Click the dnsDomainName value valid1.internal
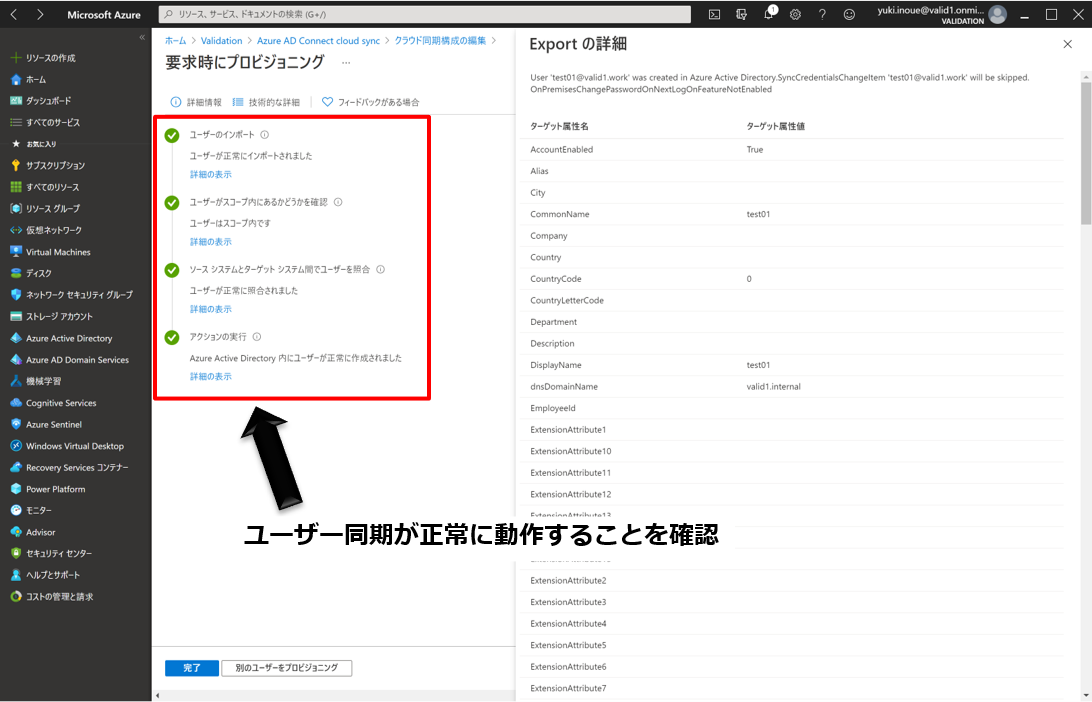This screenshot has height=702, width=1092. [774, 387]
